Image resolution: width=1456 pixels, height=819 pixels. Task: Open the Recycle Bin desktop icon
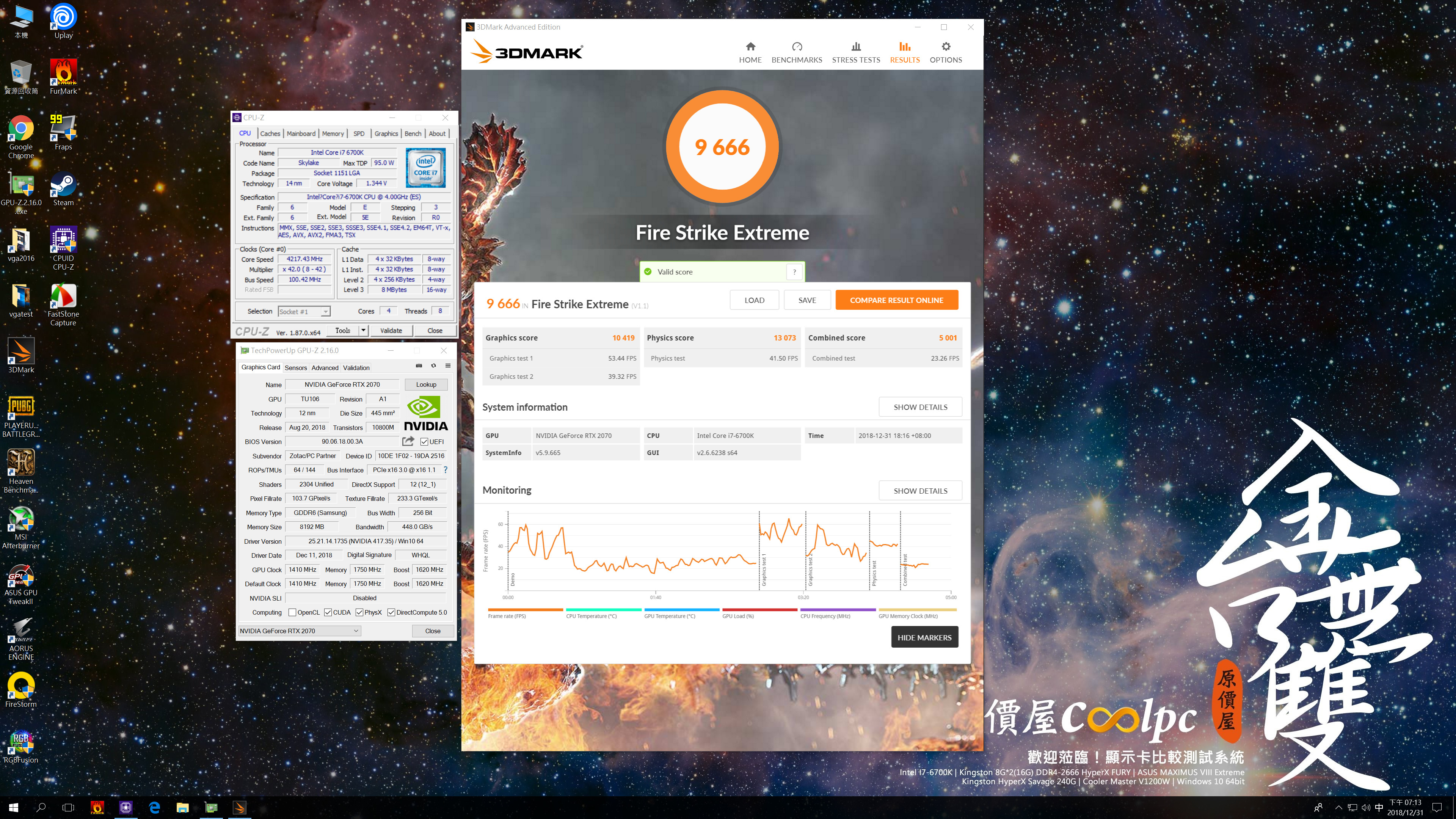click(x=21, y=77)
